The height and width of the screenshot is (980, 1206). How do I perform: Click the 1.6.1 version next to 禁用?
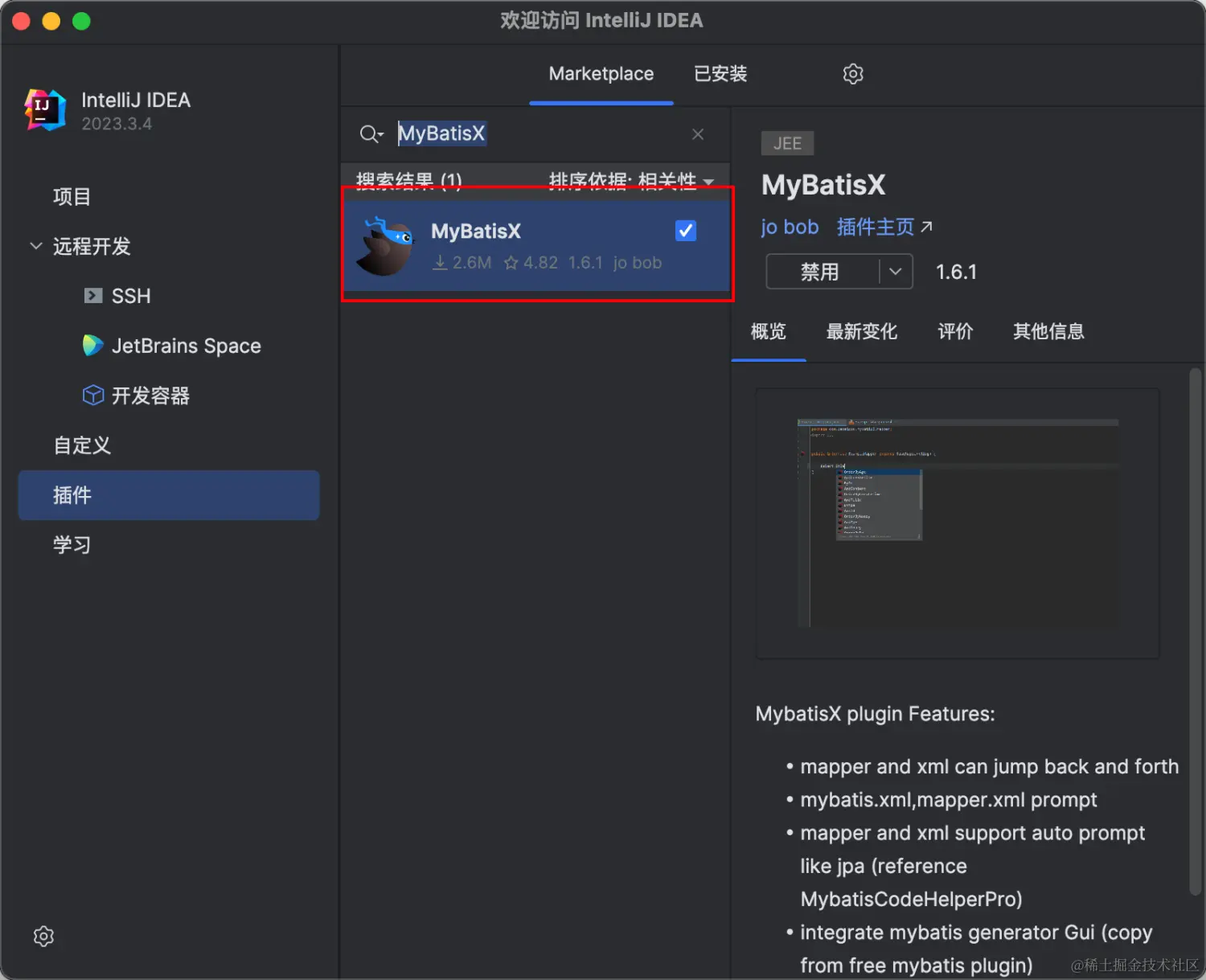(x=956, y=272)
